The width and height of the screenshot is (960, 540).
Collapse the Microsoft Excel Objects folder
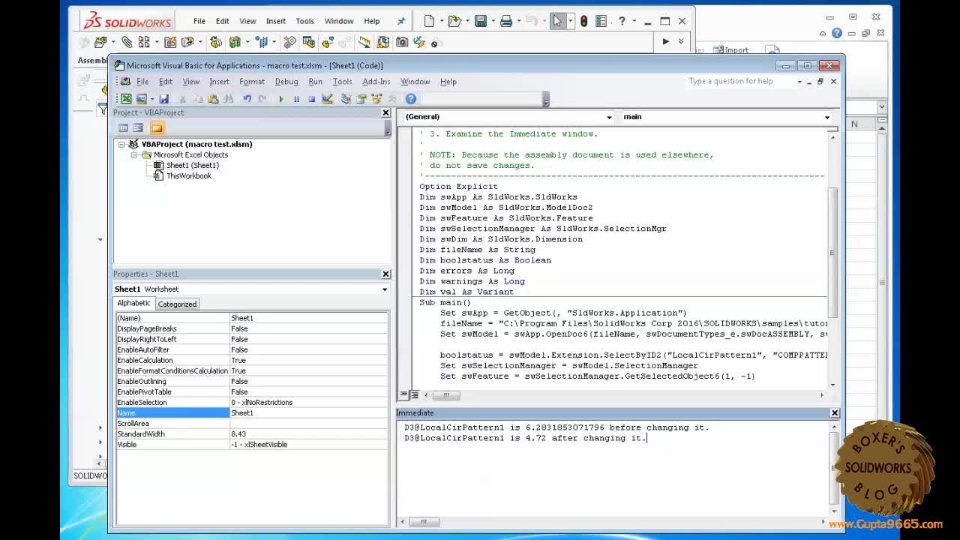133,155
